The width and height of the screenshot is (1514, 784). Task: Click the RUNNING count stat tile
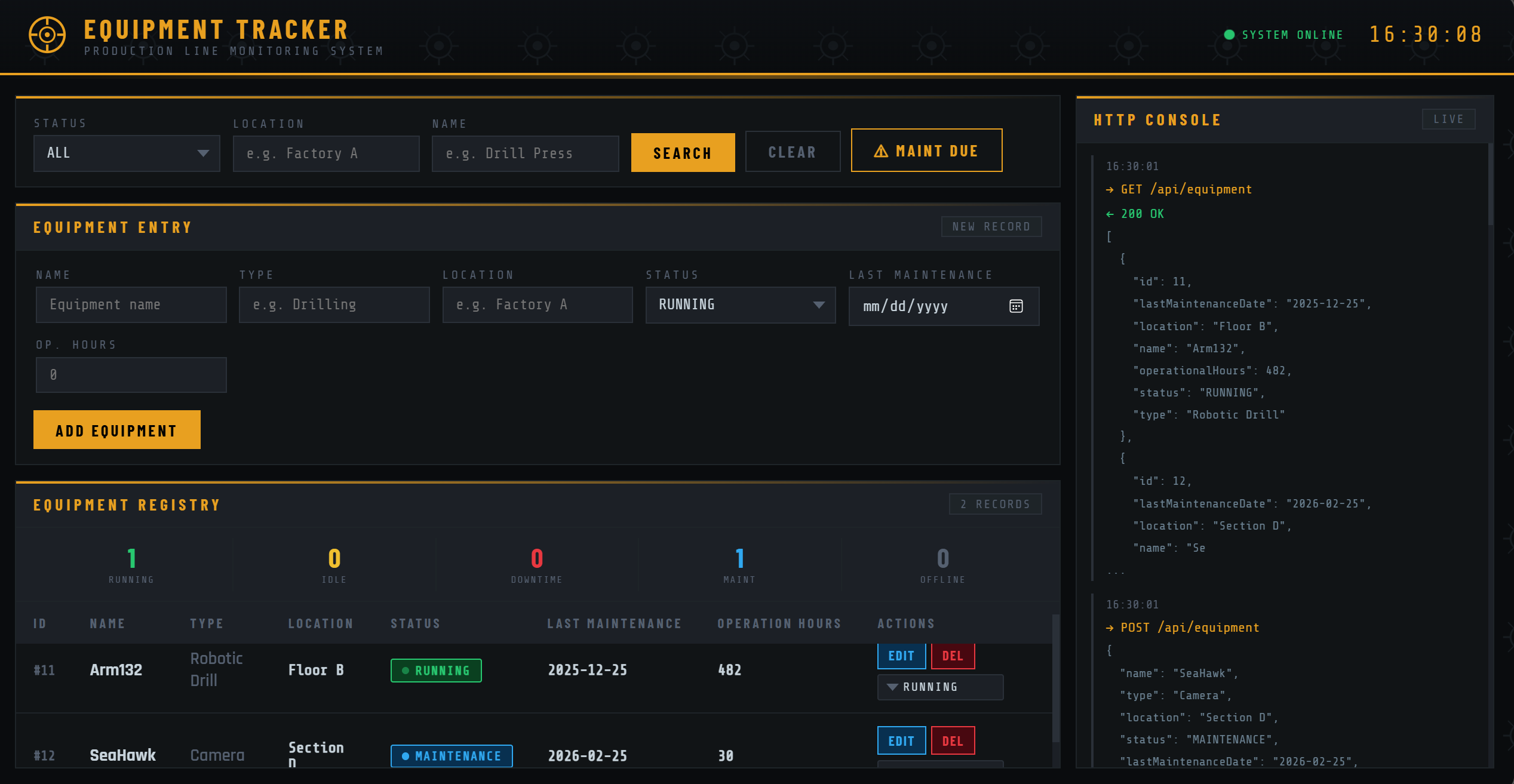click(131, 565)
